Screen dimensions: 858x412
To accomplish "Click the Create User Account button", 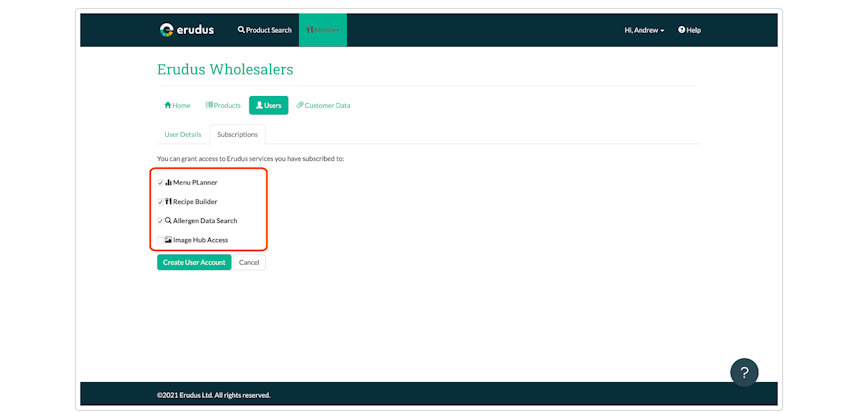I will 194,263.
